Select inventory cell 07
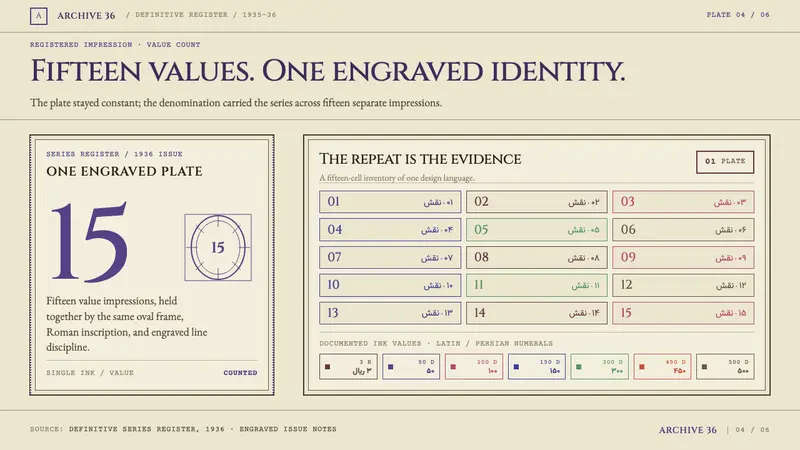 pos(390,258)
